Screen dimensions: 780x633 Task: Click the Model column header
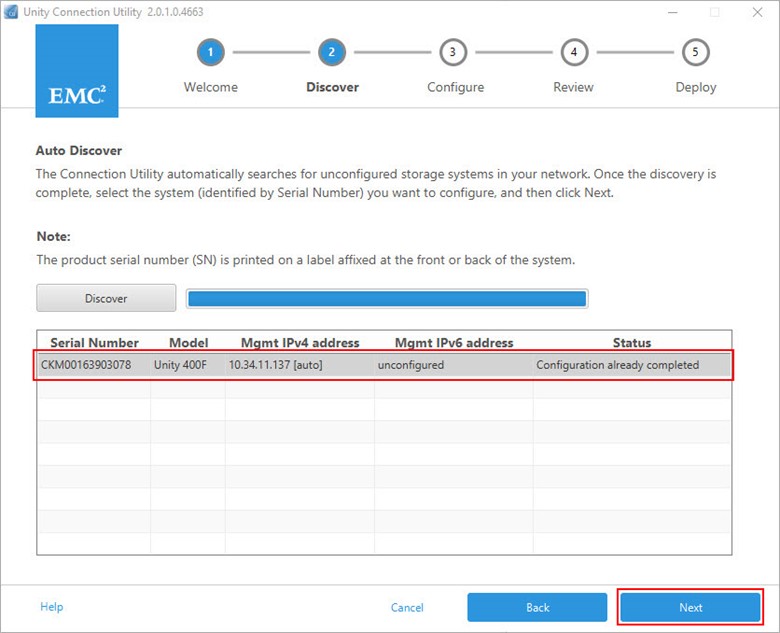click(x=189, y=342)
